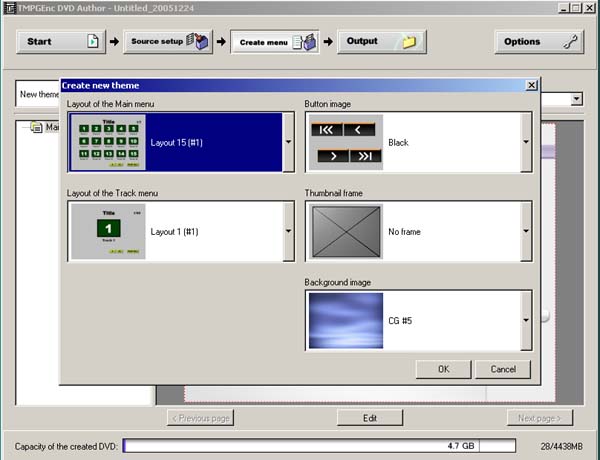Open the New theme dropdown arrow

coord(577,99)
